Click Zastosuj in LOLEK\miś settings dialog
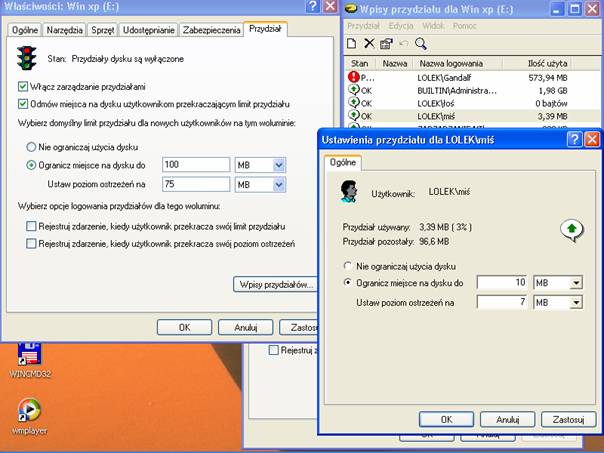This screenshot has width=604, height=453. tap(569, 419)
